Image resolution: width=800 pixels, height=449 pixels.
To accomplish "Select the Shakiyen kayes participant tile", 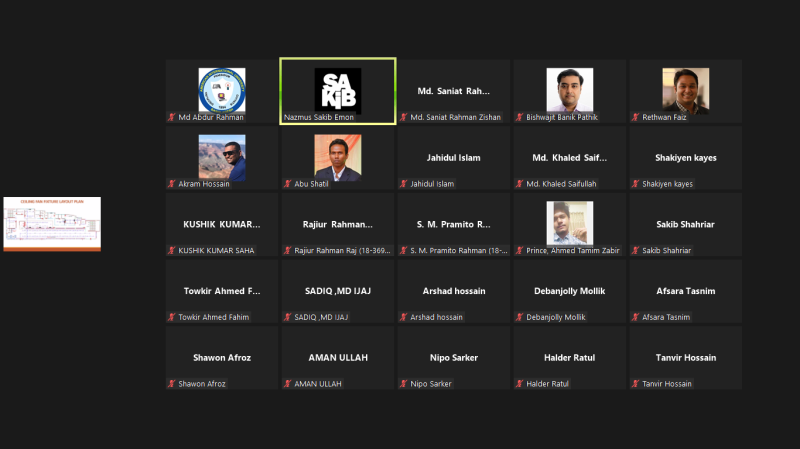I will coord(686,158).
